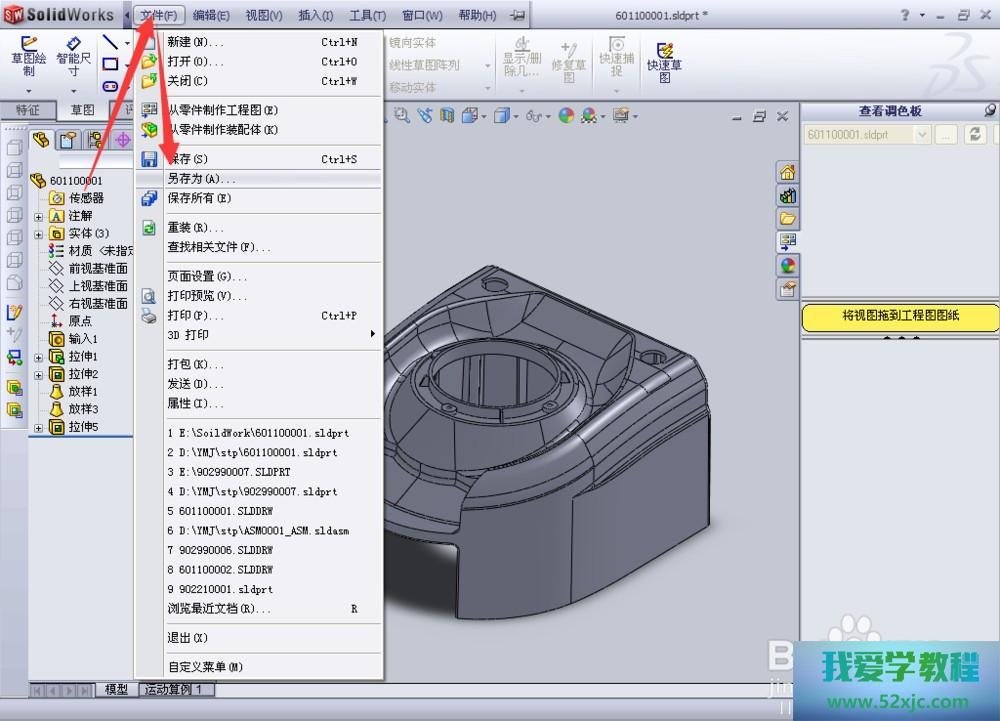Image resolution: width=1000 pixels, height=721 pixels.
Task: Click the Section View icon in view toolbar
Action: point(445,116)
